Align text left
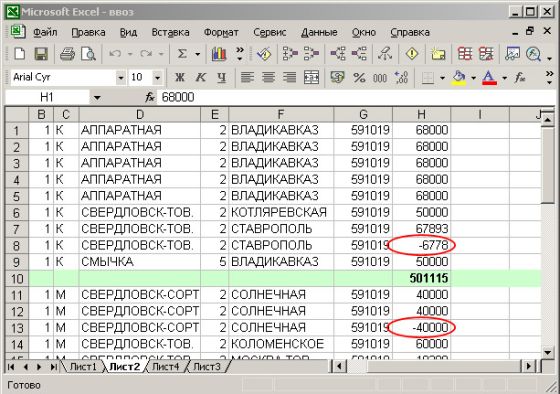The width and height of the screenshot is (560, 394). [247, 77]
